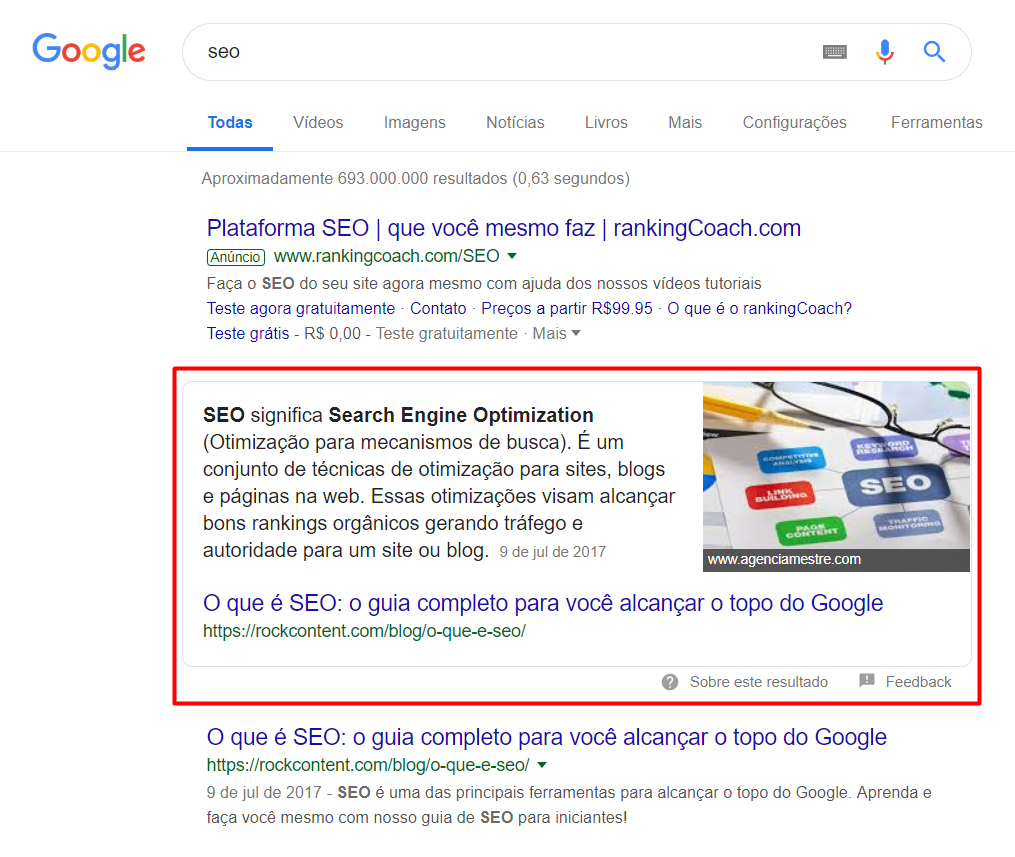The height and width of the screenshot is (857, 1015).
Task: Expand the dropdown arrow beside rankingcoach.com/SEO
Action: tap(512, 256)
